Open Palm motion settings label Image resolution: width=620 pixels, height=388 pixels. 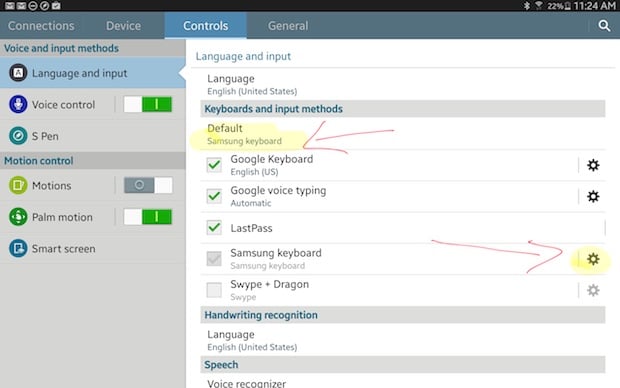pos(62,217)
